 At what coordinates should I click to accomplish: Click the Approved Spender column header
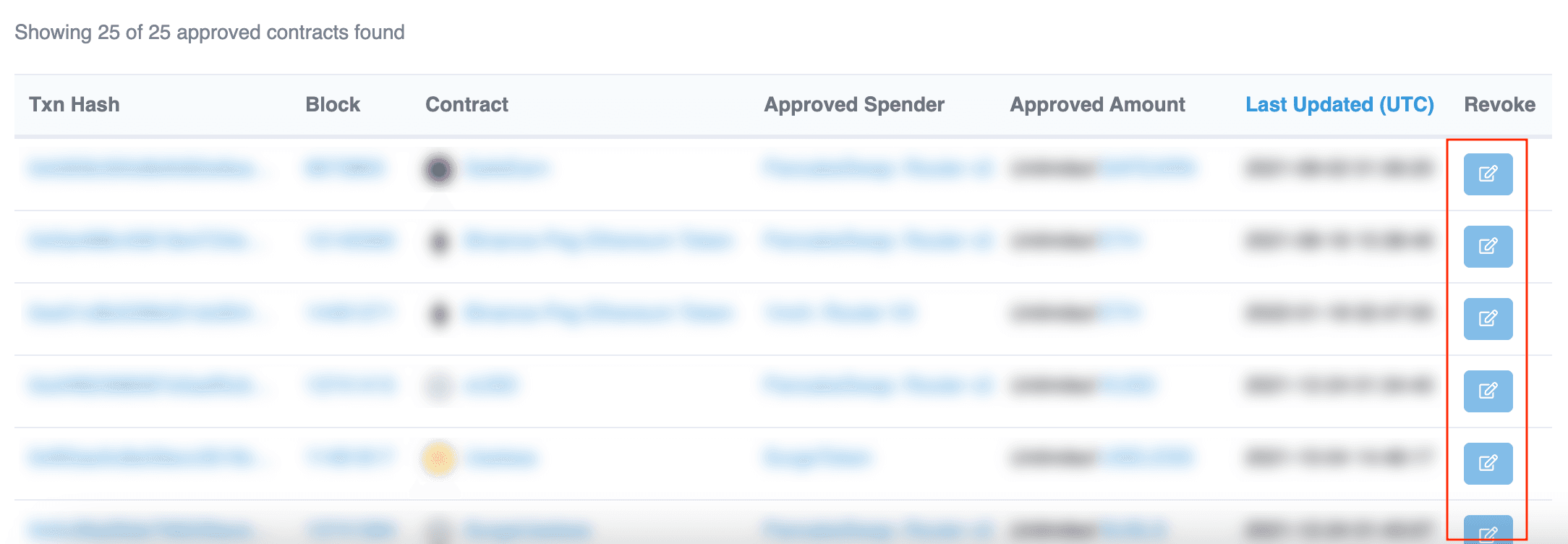[x=854, y=104]
